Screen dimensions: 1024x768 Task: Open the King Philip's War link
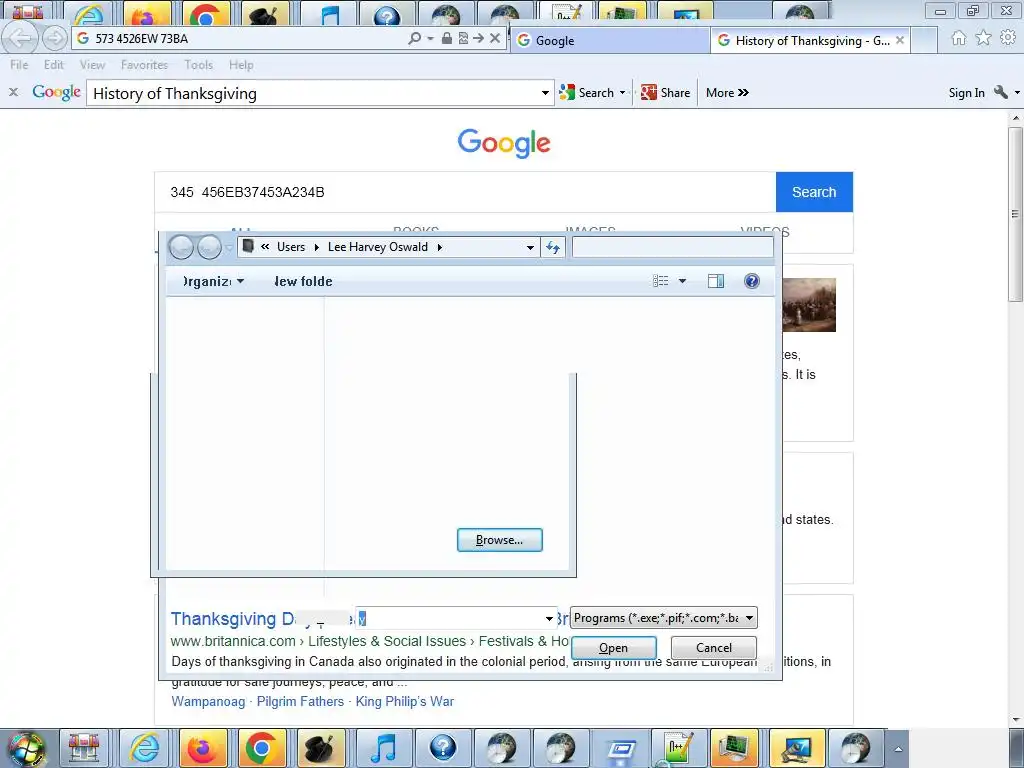click(405, 701)
